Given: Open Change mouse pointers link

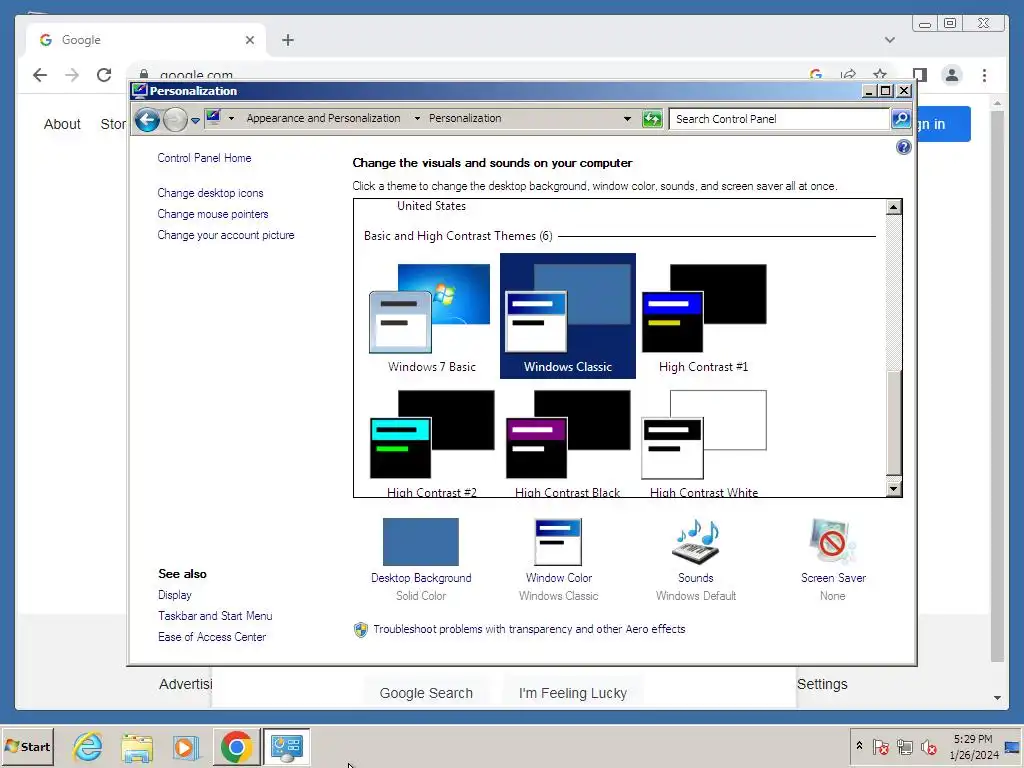Looking at the screenshot, I should tap(213, 214).
